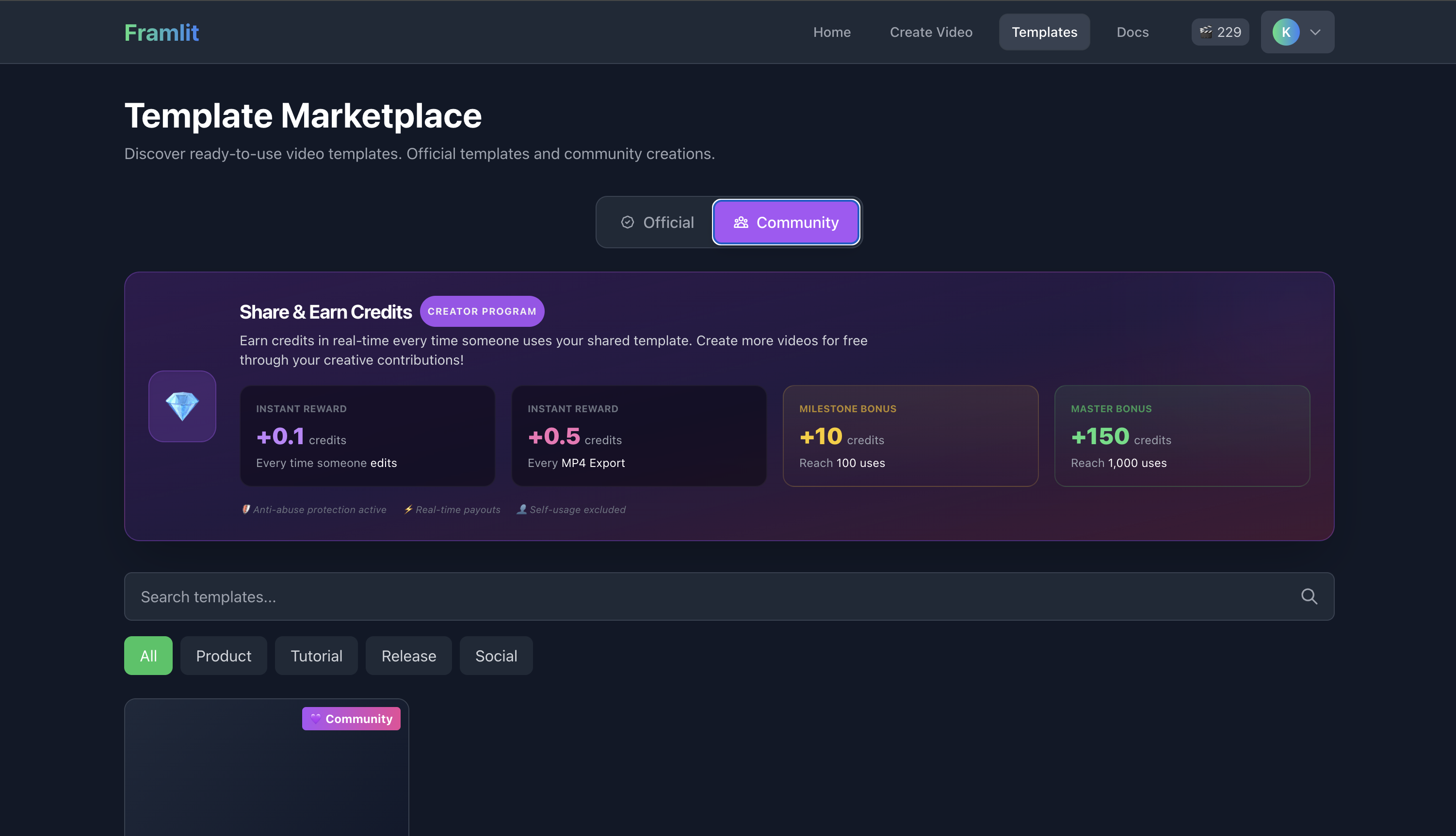
Task: Go to the Docs nav item
Action: click(x=1132, y=32)
